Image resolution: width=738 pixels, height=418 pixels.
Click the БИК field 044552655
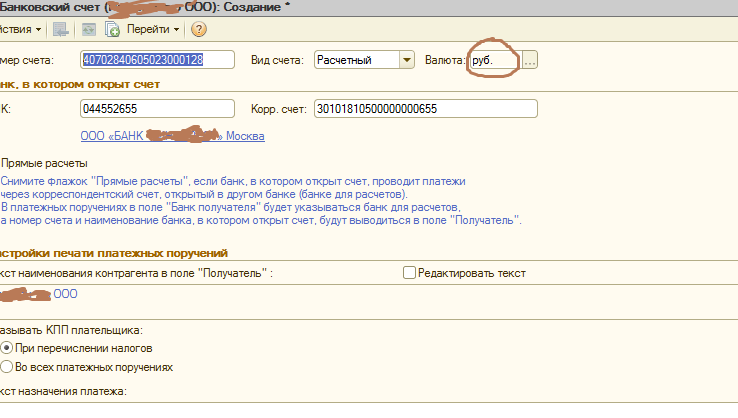[x=157, y=109]
